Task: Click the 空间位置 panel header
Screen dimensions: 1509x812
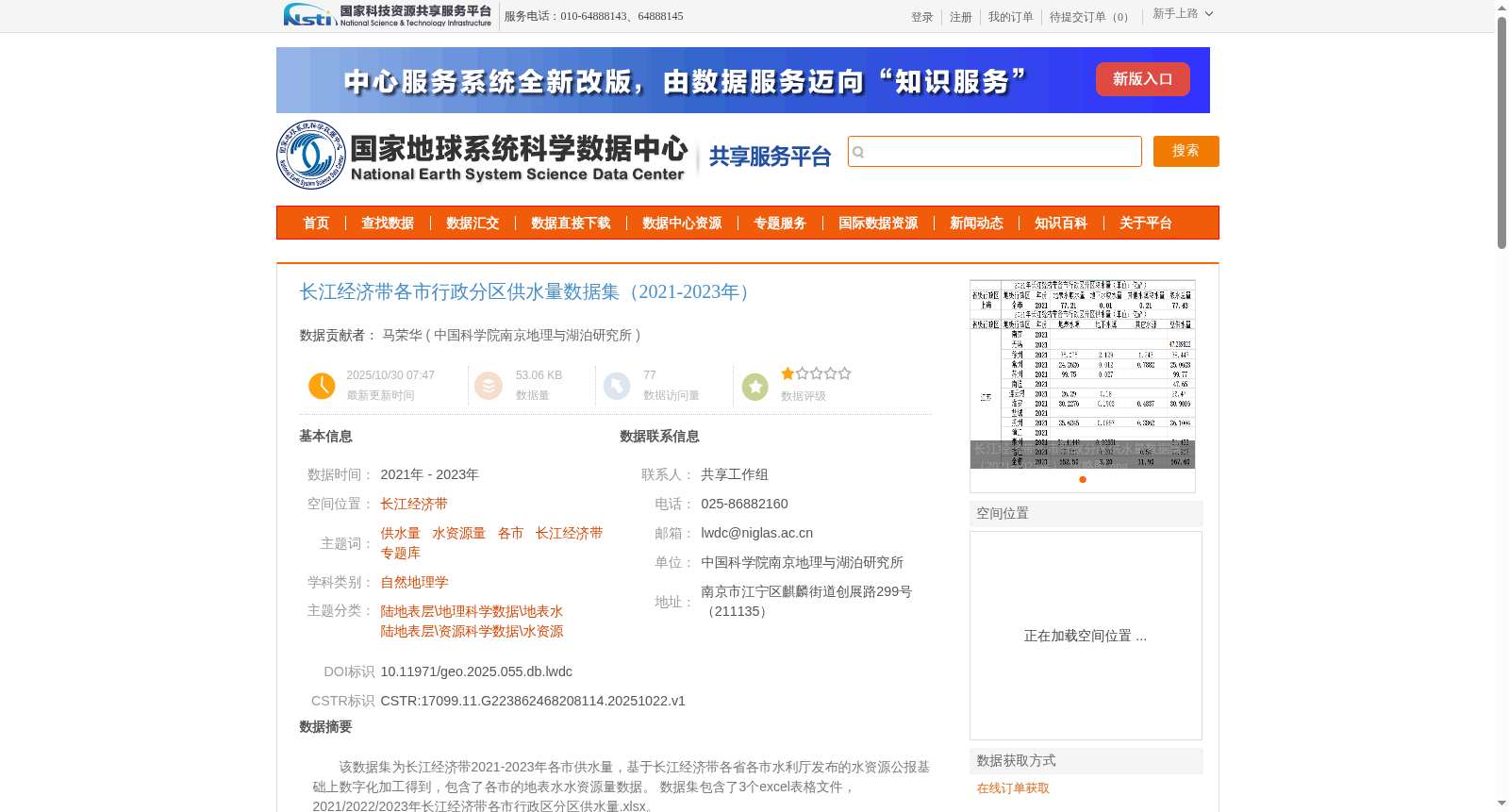Action: [1086, 513]
